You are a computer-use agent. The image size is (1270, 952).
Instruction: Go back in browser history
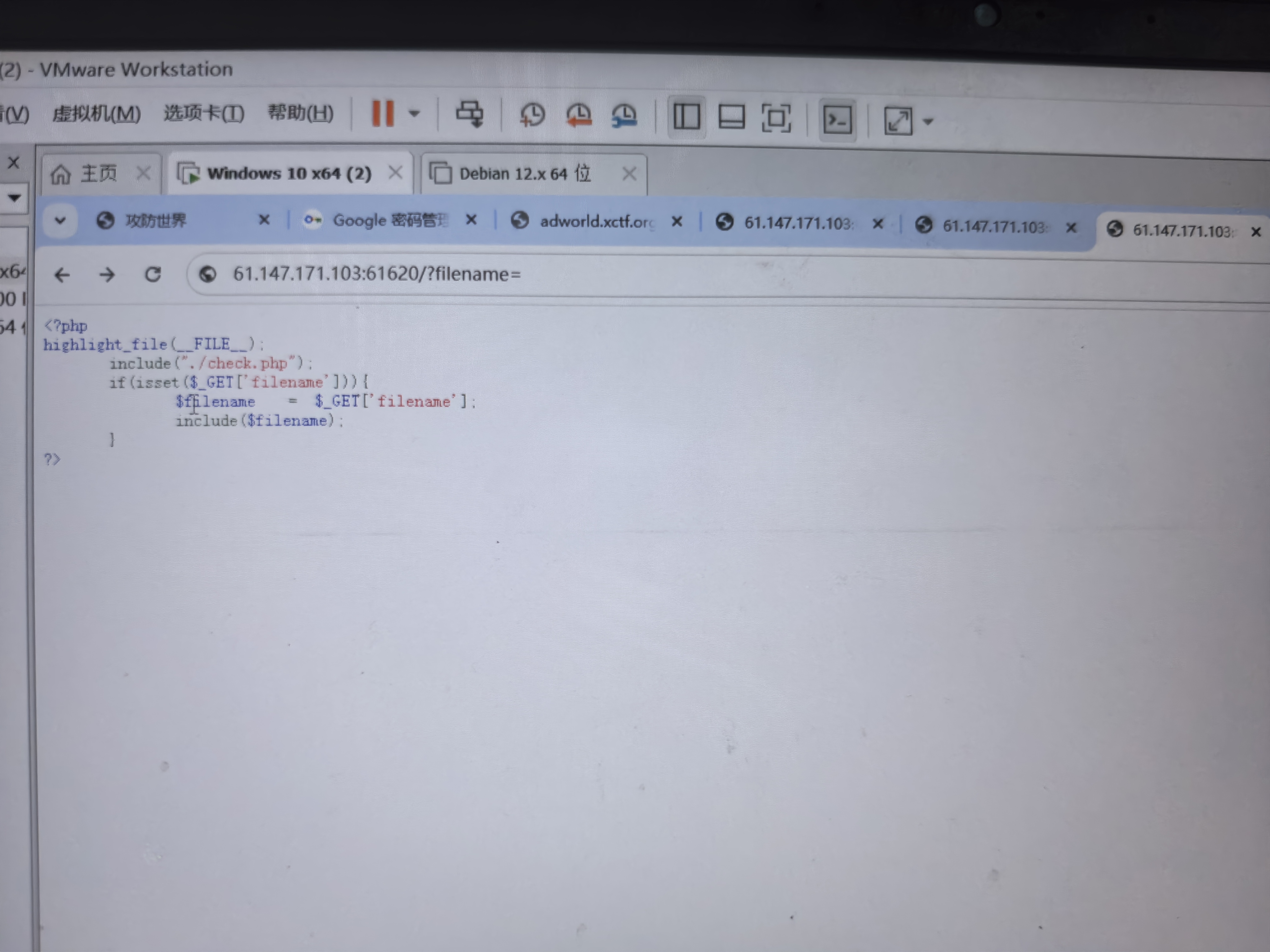[x=62, y=275]
